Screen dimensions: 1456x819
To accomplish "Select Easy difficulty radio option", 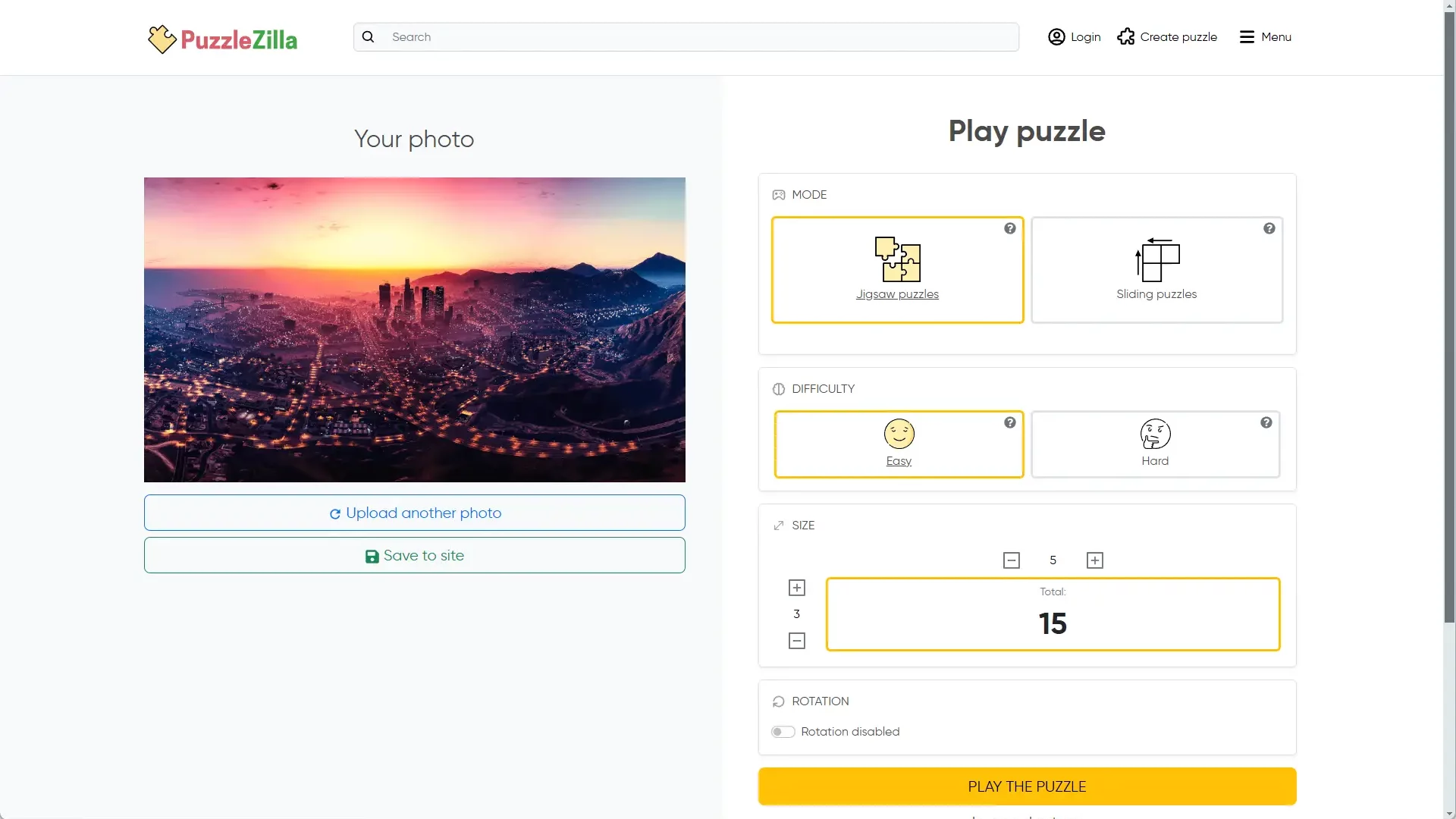I will (x=898, y=444).
